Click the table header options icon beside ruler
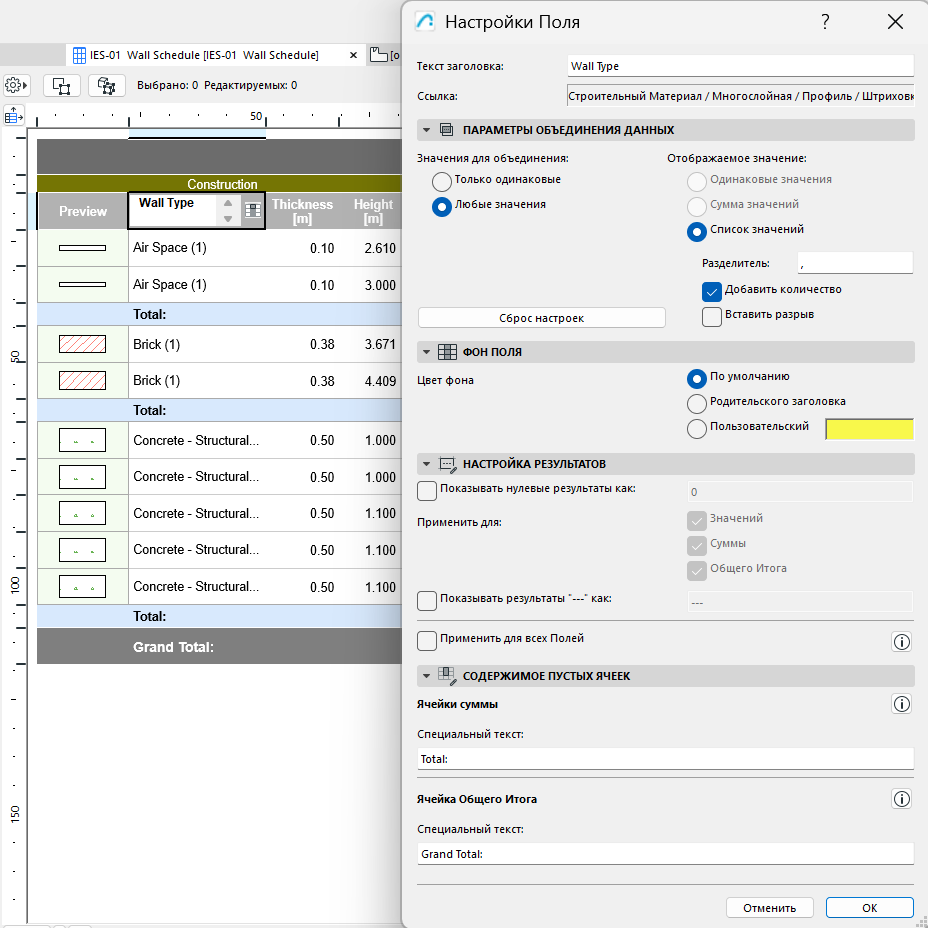Viewport: 928px width, 928px height. point(13,115)
